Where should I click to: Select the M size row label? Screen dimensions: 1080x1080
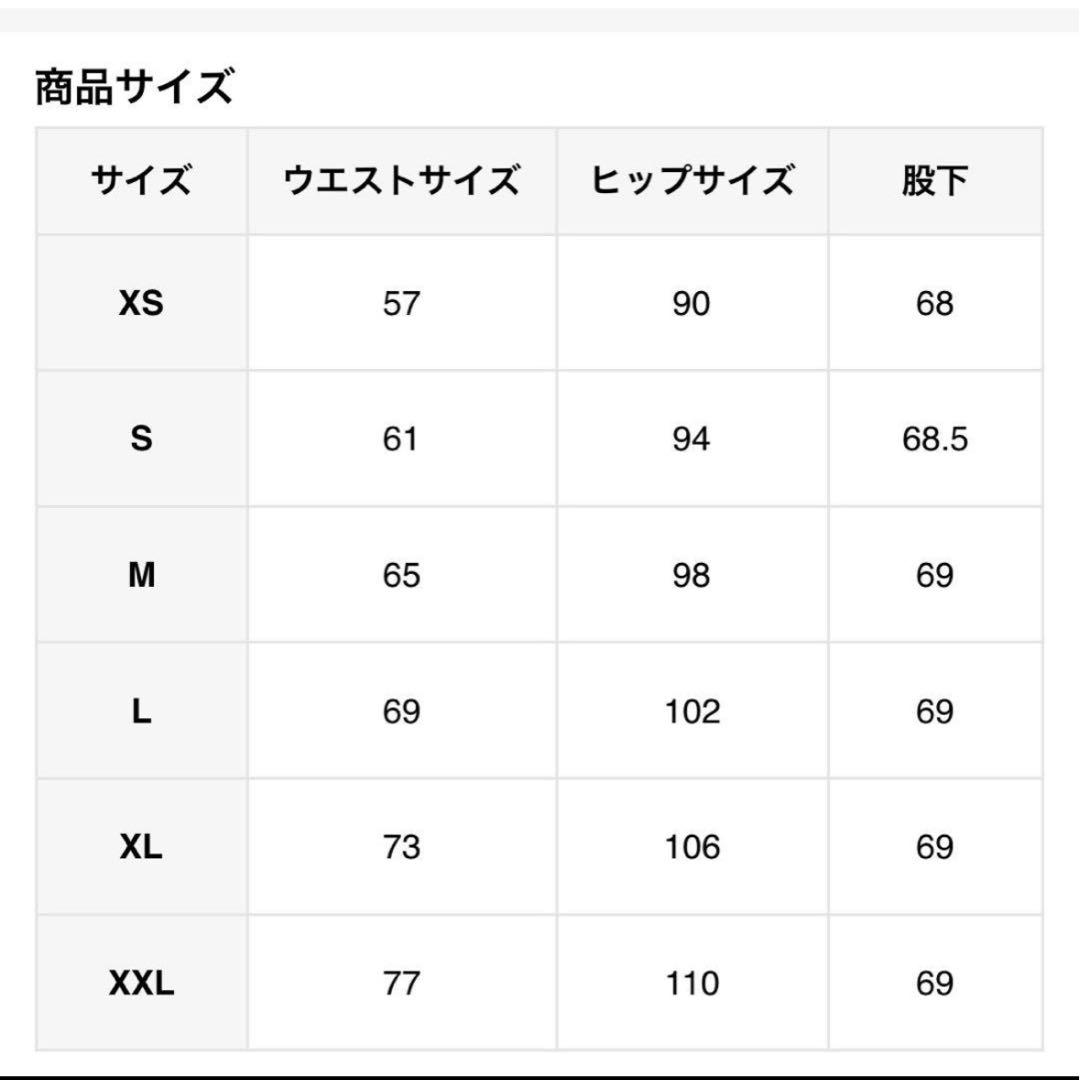141,575
